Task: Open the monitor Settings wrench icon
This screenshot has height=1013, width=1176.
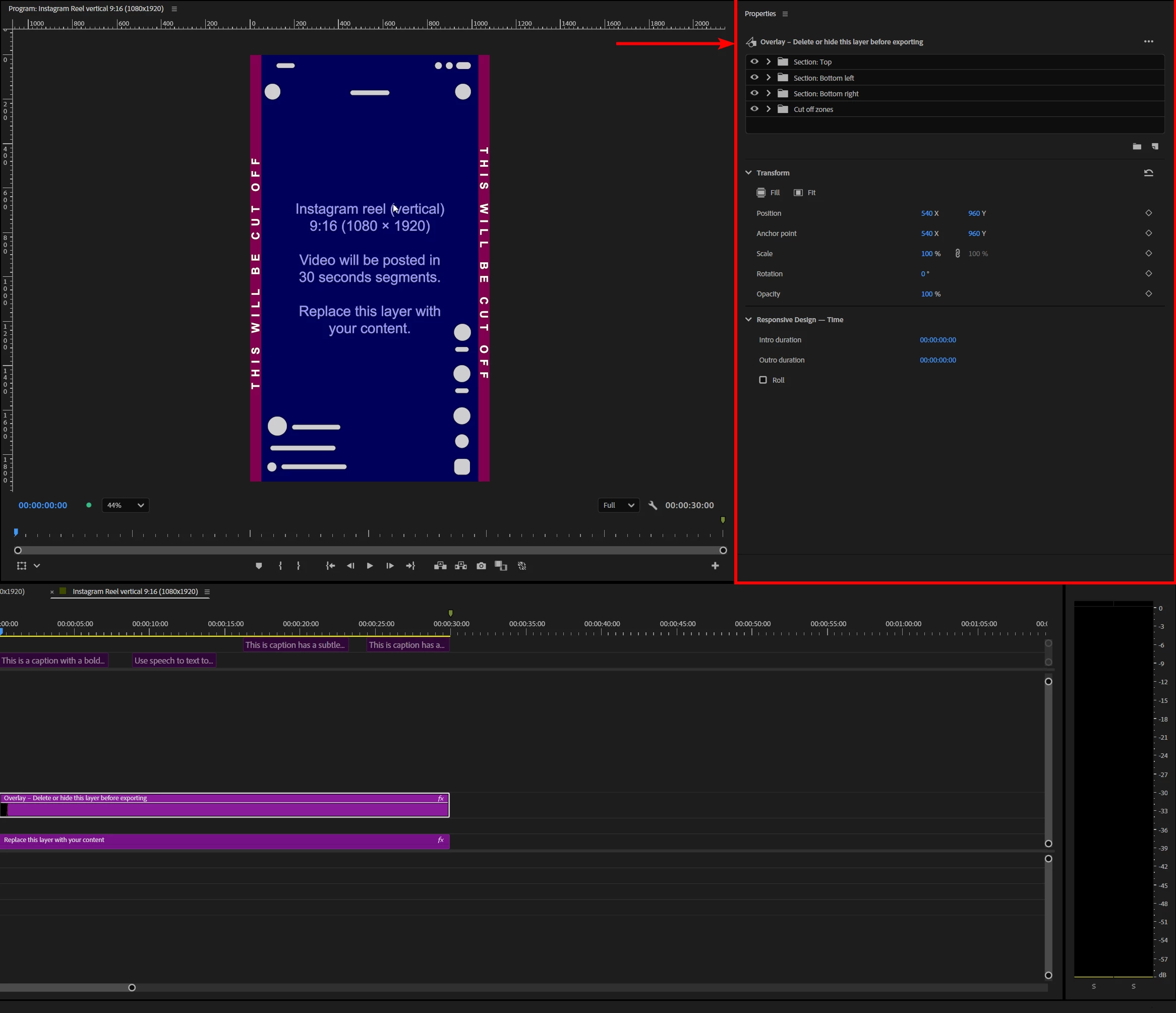Action: (653, 505)
